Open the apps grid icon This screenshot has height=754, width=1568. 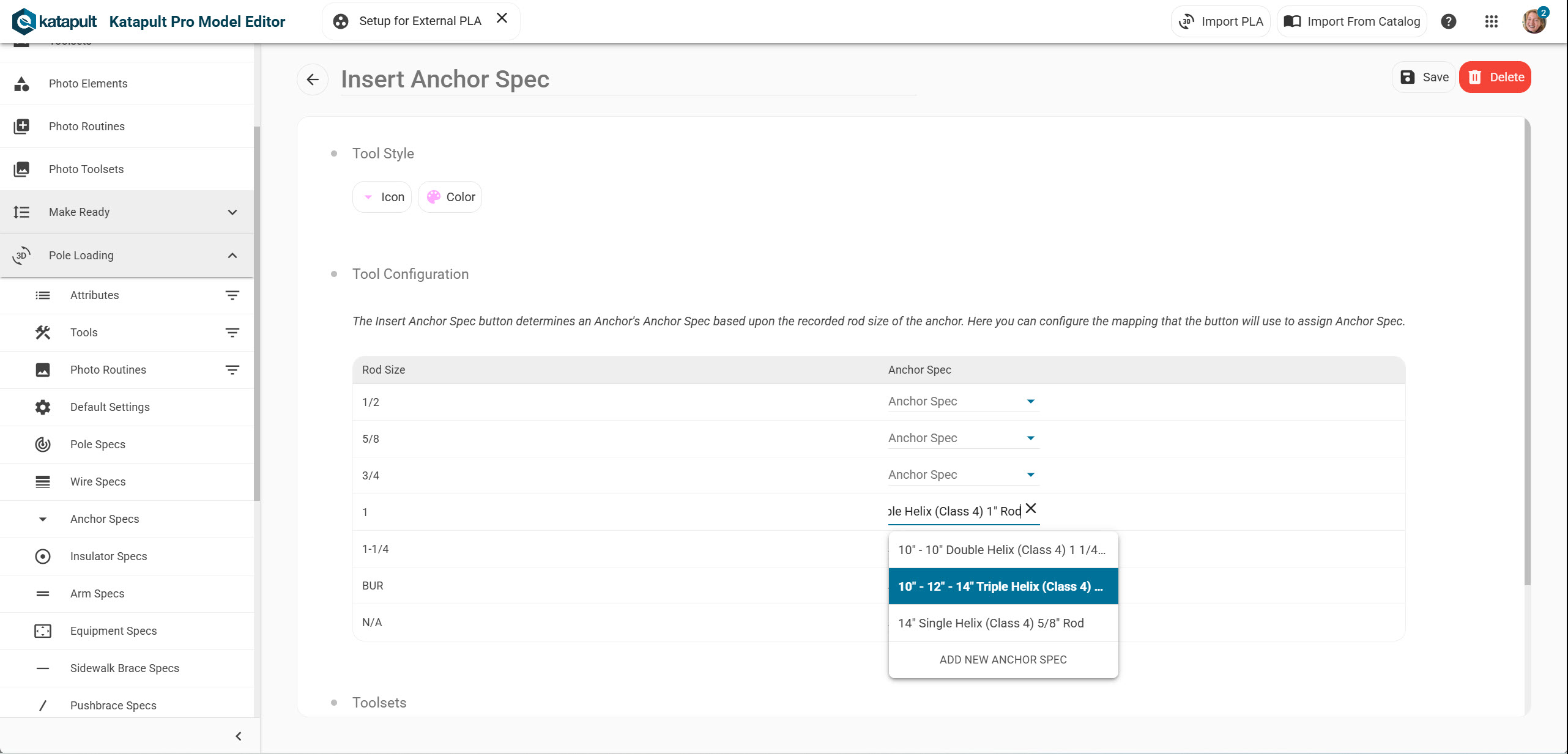1491,21
